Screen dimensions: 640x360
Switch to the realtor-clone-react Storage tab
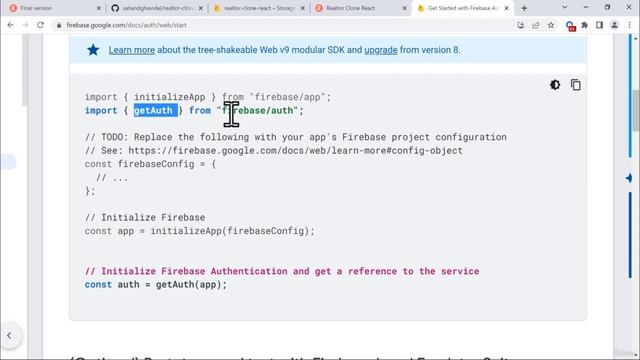259,8
